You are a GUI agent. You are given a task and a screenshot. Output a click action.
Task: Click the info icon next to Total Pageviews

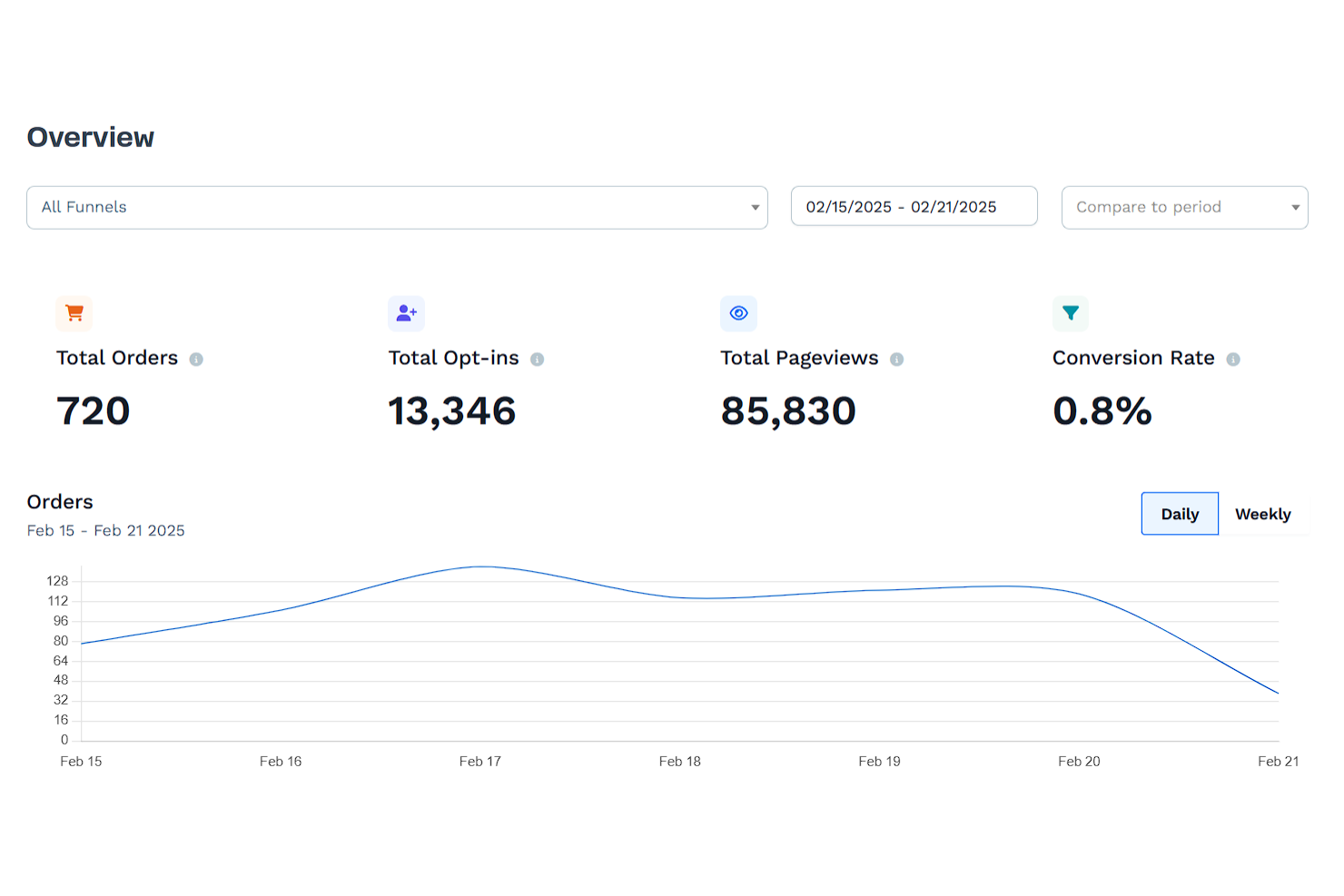point(897,359)
